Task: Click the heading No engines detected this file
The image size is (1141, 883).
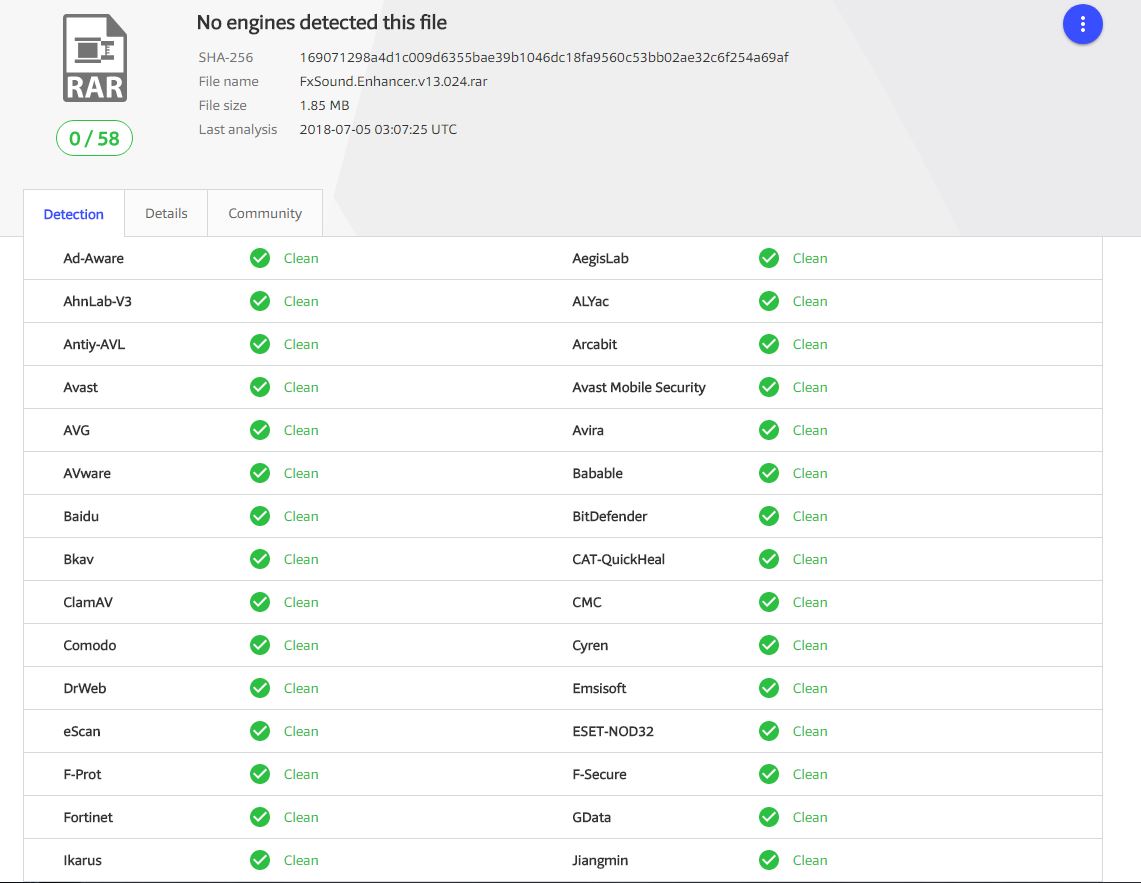Action: 322,23
